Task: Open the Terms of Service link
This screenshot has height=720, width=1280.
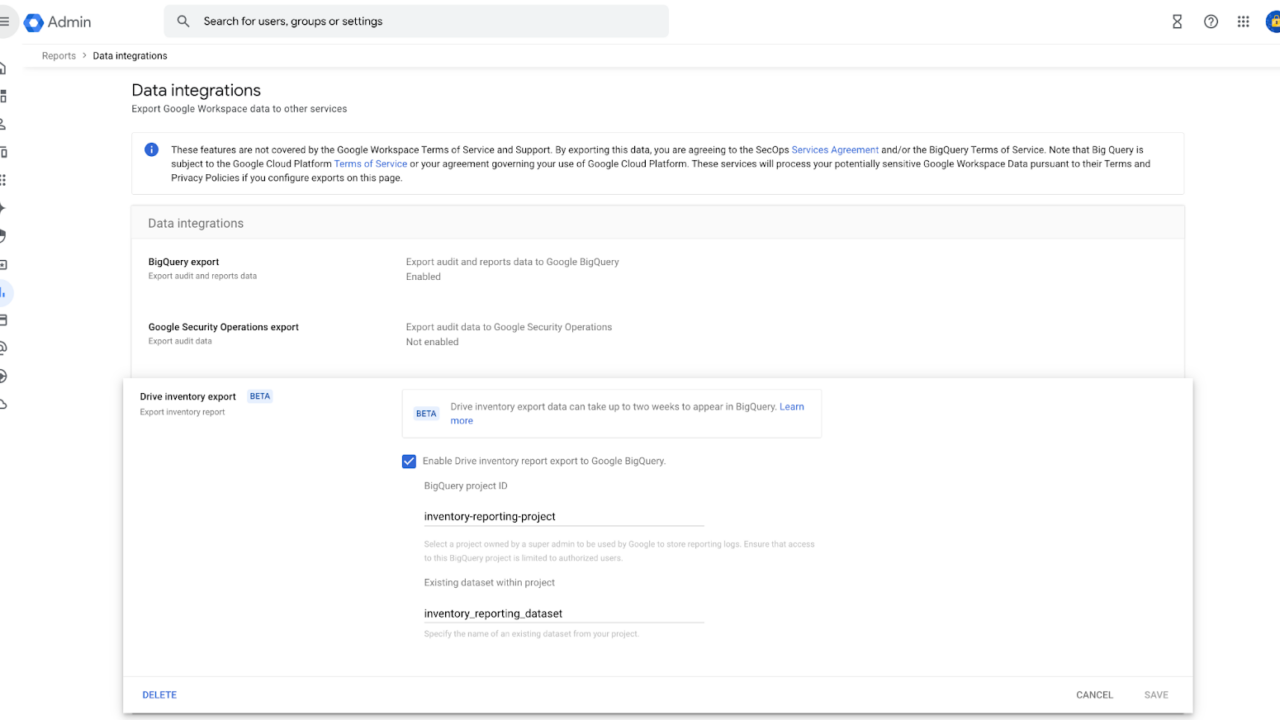Action: (x=370, y=164)
